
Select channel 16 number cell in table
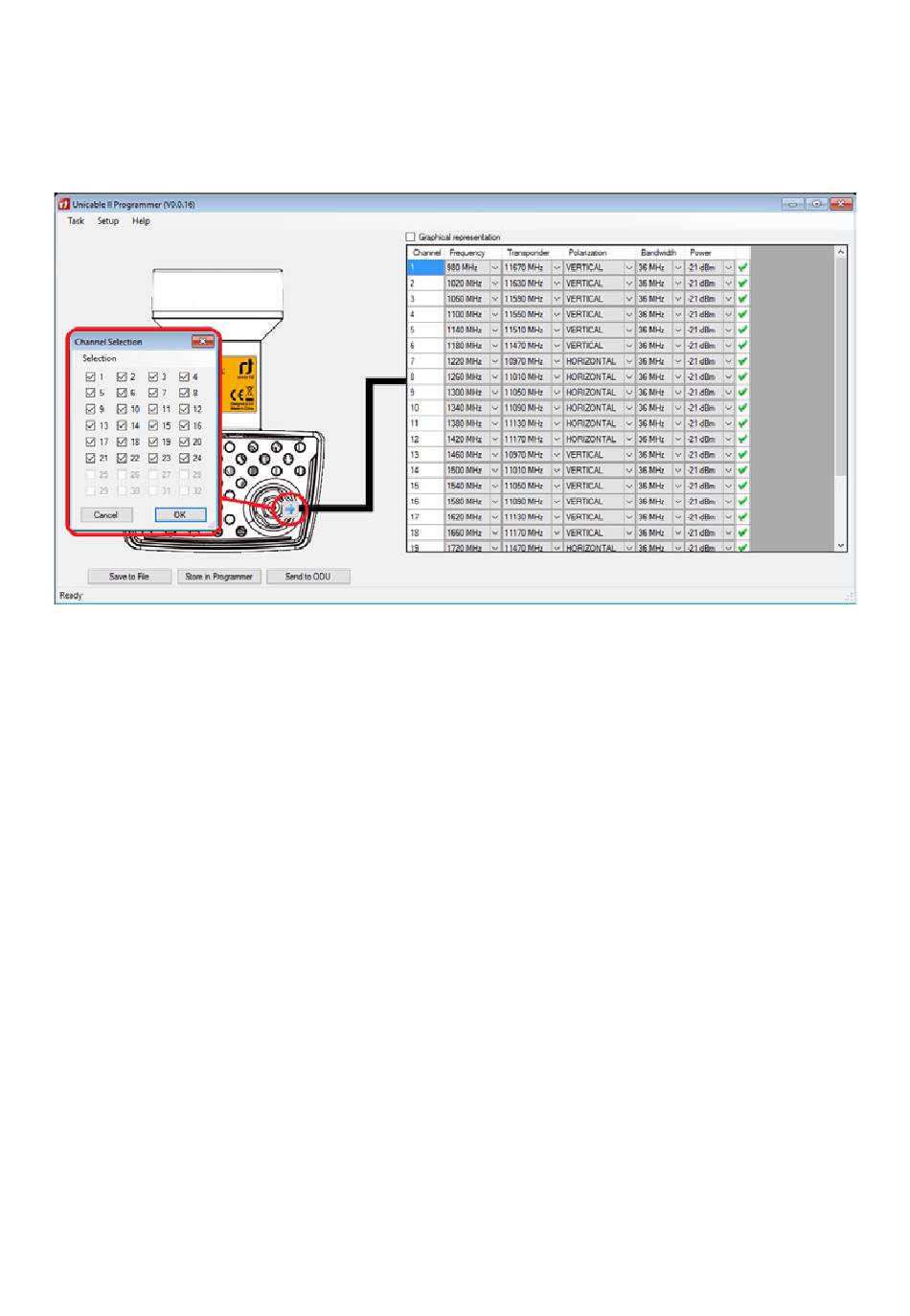425,502
